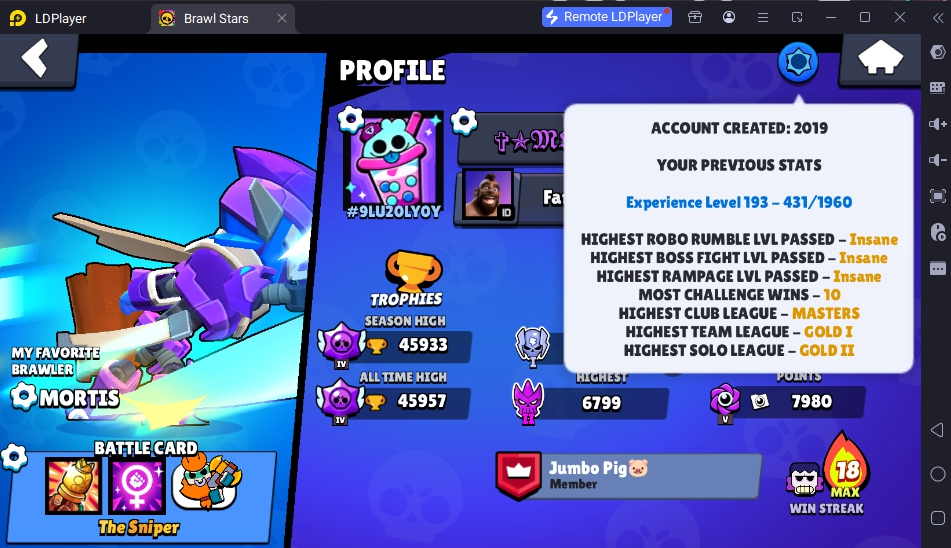Open the Jumbo Pig club banner

point(628,476)
